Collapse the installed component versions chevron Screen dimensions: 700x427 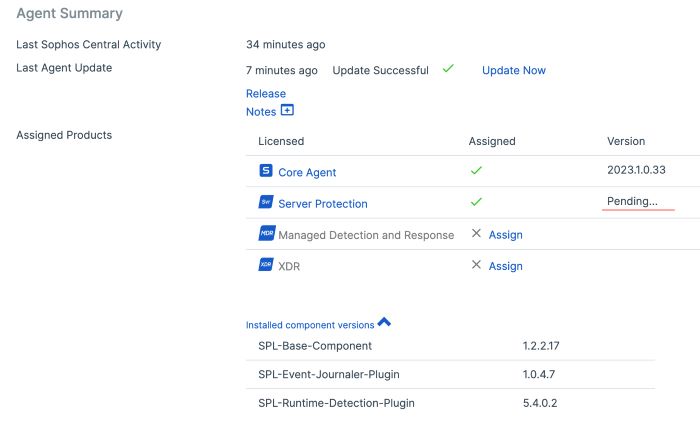coord(384,323)
